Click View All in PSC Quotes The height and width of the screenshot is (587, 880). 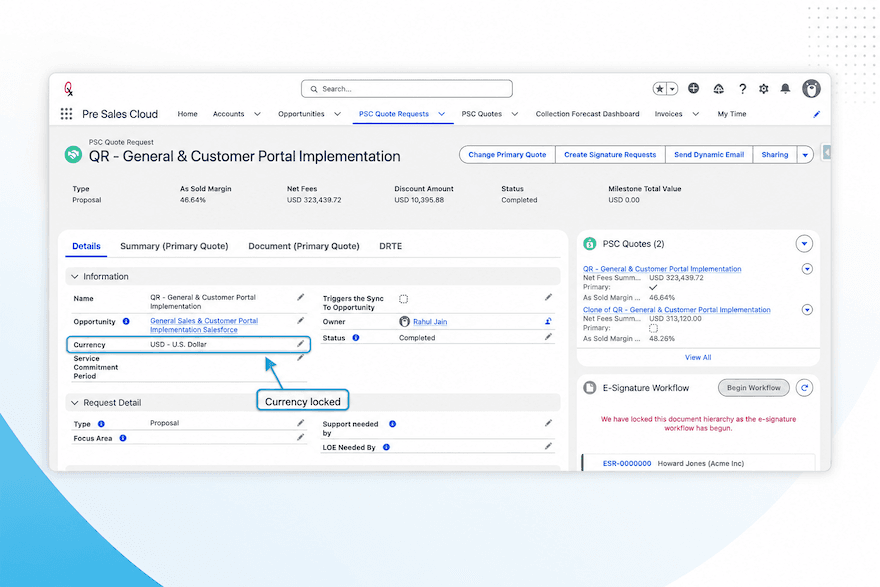point(698,357)
